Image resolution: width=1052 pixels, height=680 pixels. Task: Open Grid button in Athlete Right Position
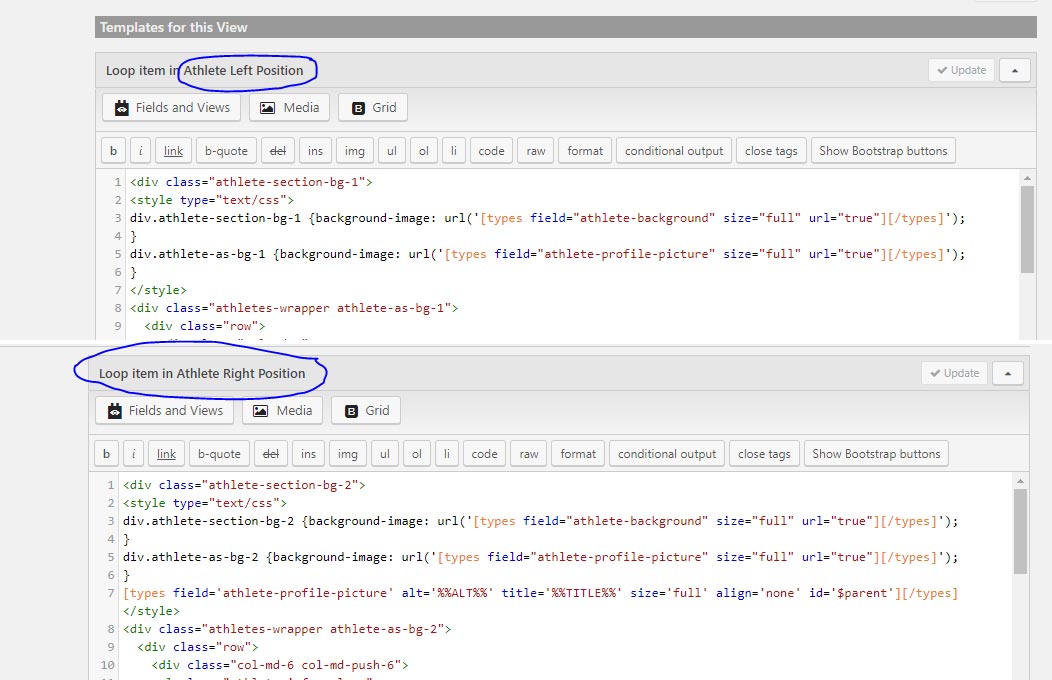tap(366, 410)
